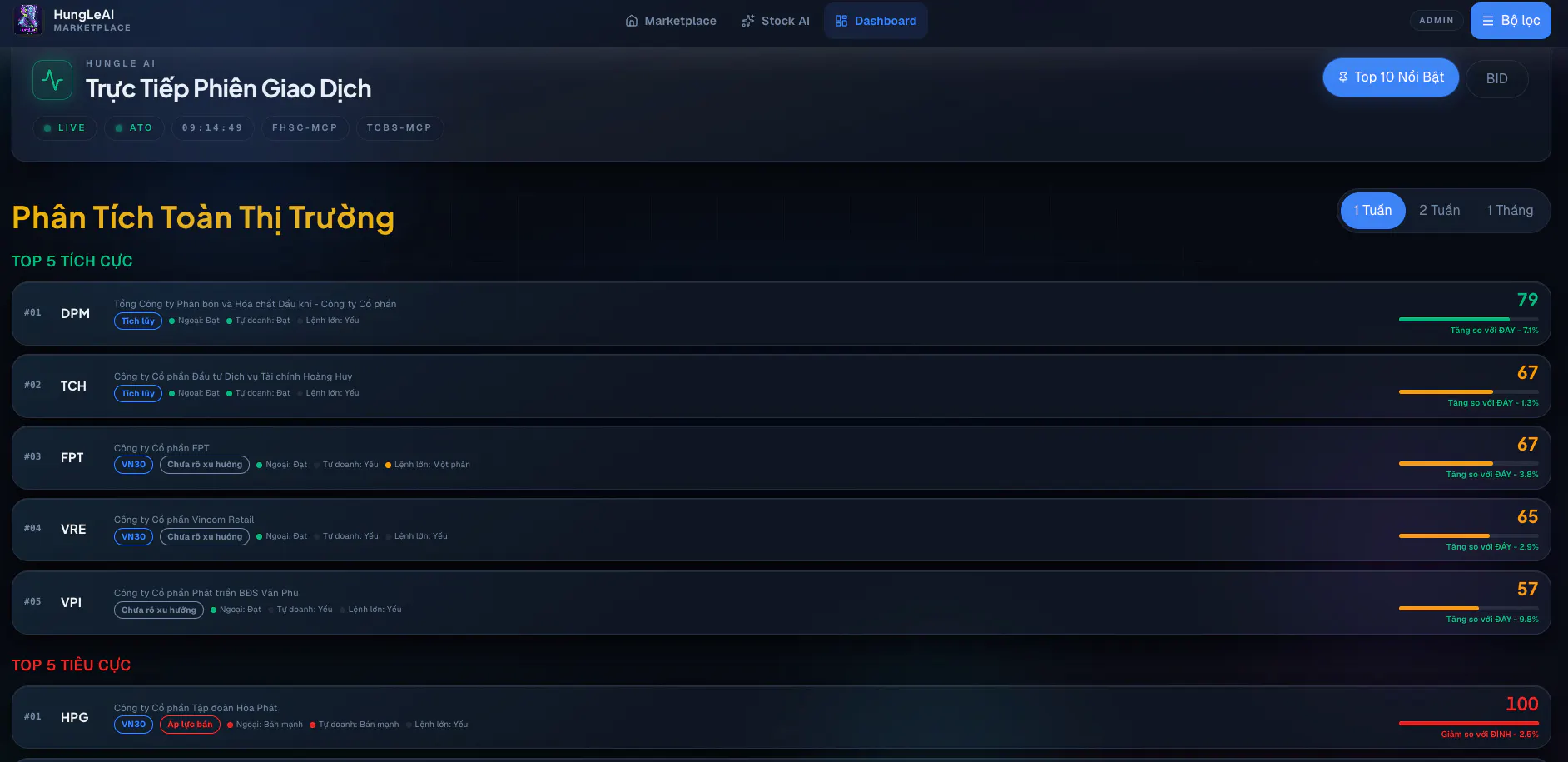Open the TCH stock row
The width and height of the screenshot is (1568, 762).
tap(781, 386)
